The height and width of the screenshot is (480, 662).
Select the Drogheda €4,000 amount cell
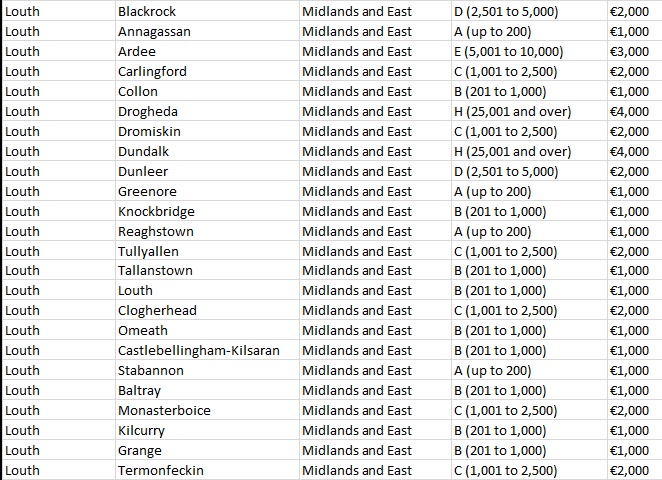634,111
